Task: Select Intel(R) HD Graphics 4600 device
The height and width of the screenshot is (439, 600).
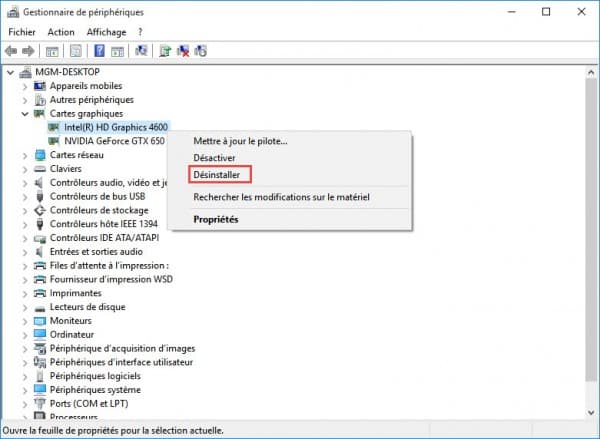Action: (x=116, y=127)
